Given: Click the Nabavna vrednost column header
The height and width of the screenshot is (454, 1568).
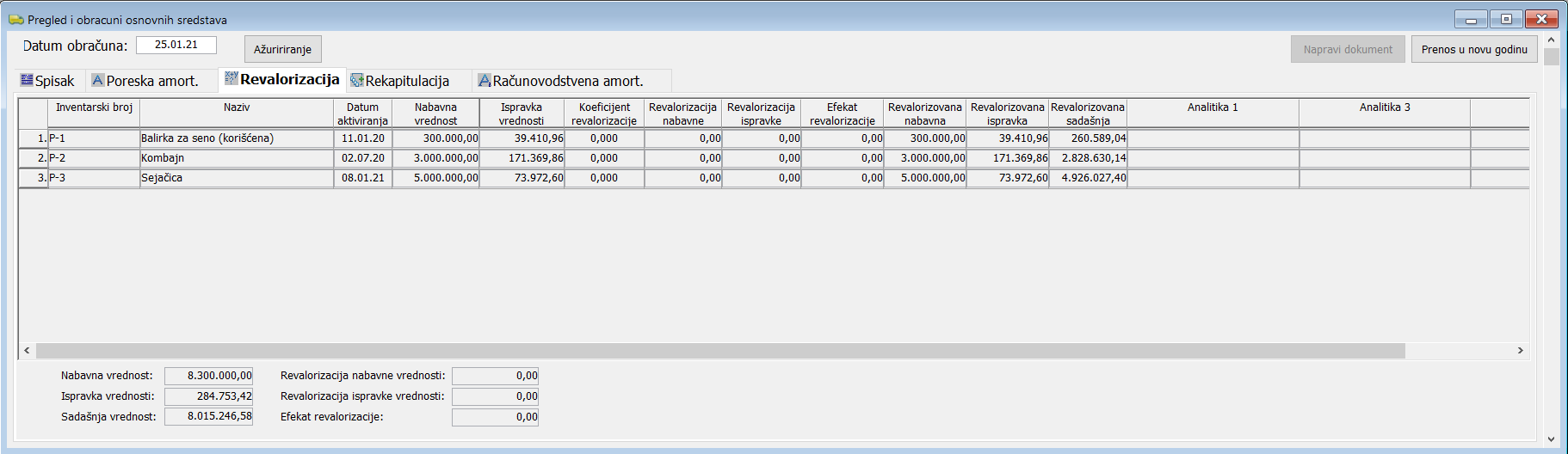Looking at the screenshot, I should pos(435,113).
